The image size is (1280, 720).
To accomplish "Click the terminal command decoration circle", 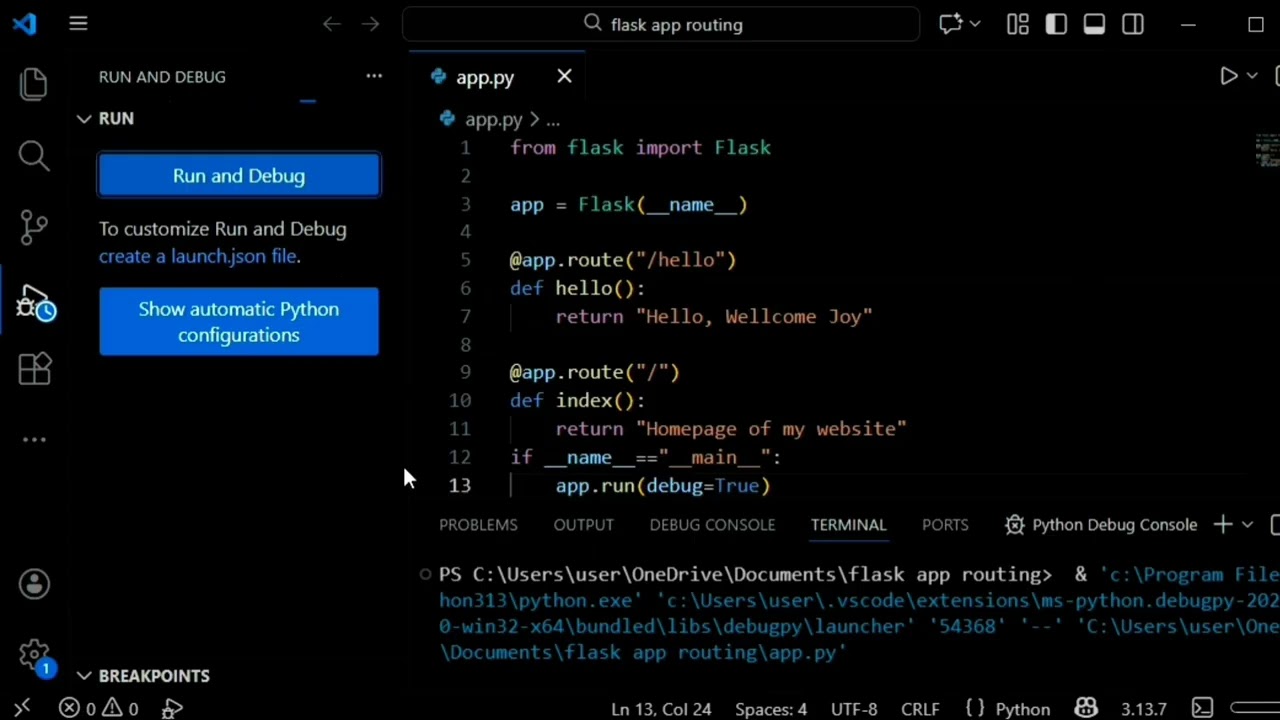I will [x=425, y=574].
